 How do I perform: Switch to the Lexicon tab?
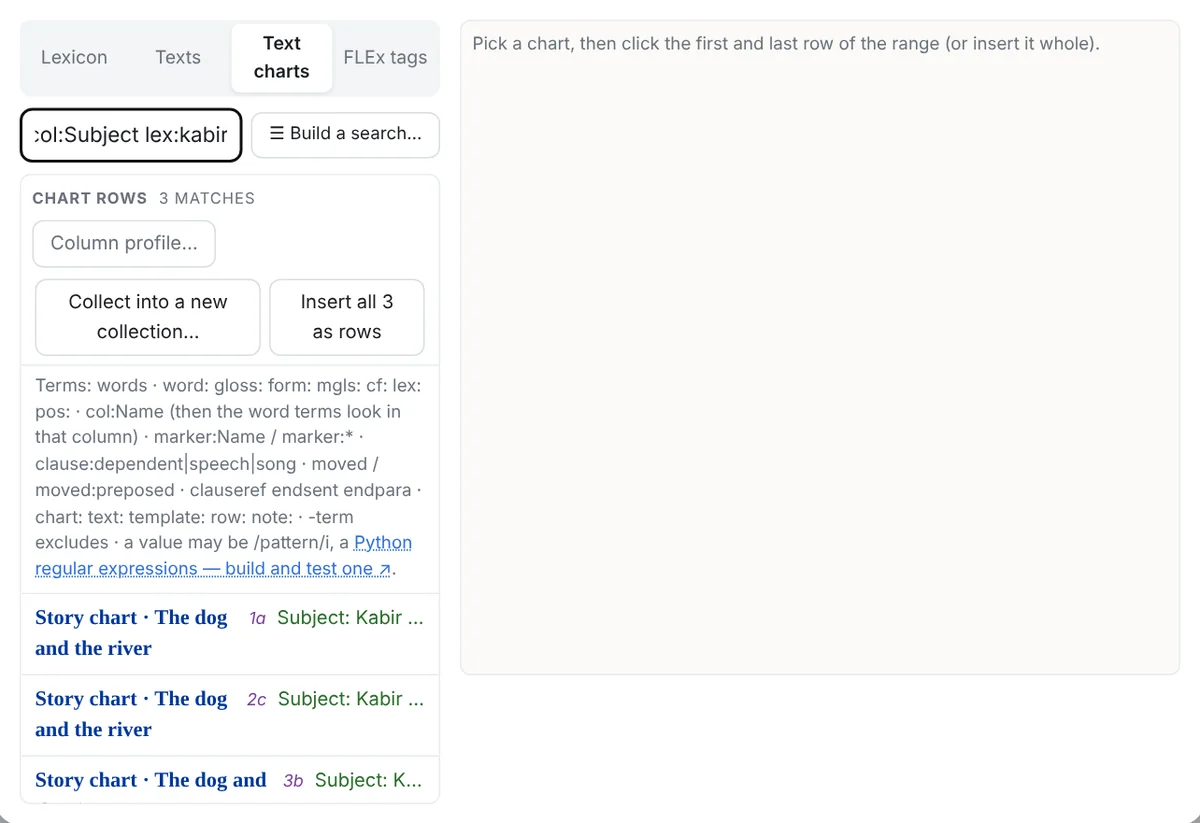(74, 58)
